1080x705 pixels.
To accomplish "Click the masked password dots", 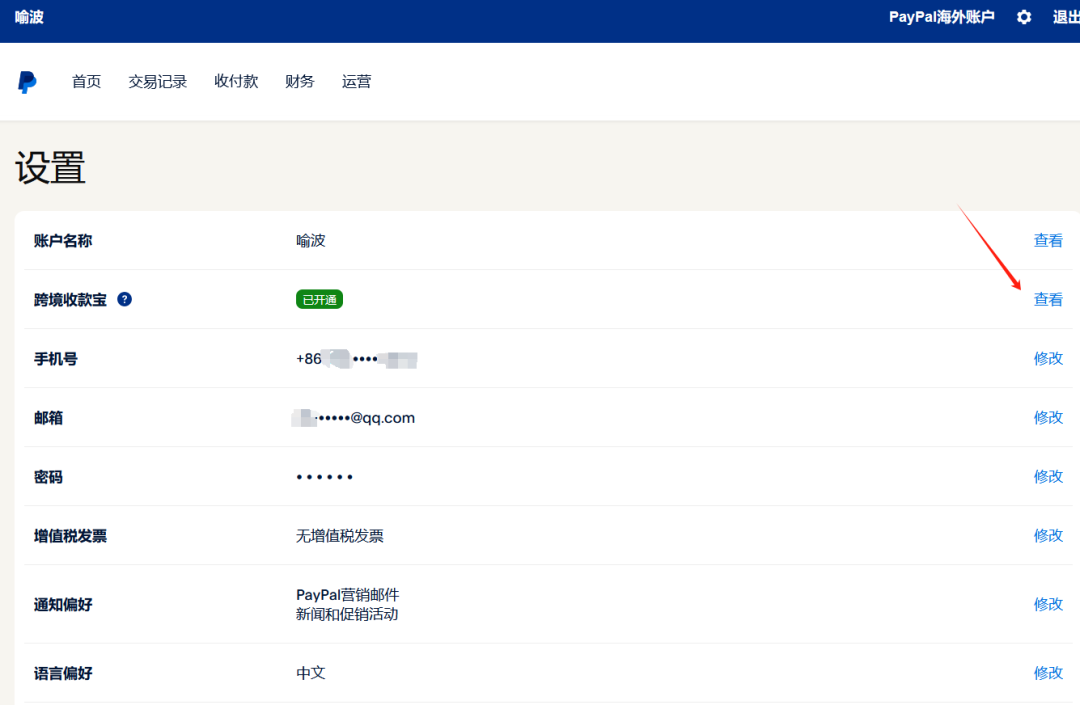I will pyautogui.click(x=324, y=477).
